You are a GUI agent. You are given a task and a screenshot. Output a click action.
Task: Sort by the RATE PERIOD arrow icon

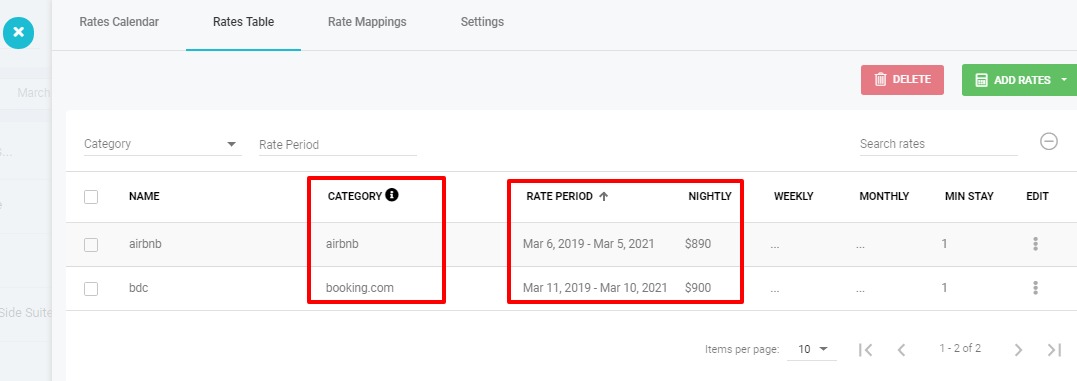[604, 196]
